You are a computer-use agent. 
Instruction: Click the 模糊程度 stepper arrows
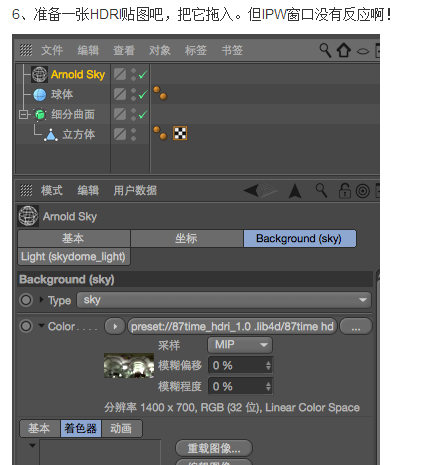click(x=268, y=387)
